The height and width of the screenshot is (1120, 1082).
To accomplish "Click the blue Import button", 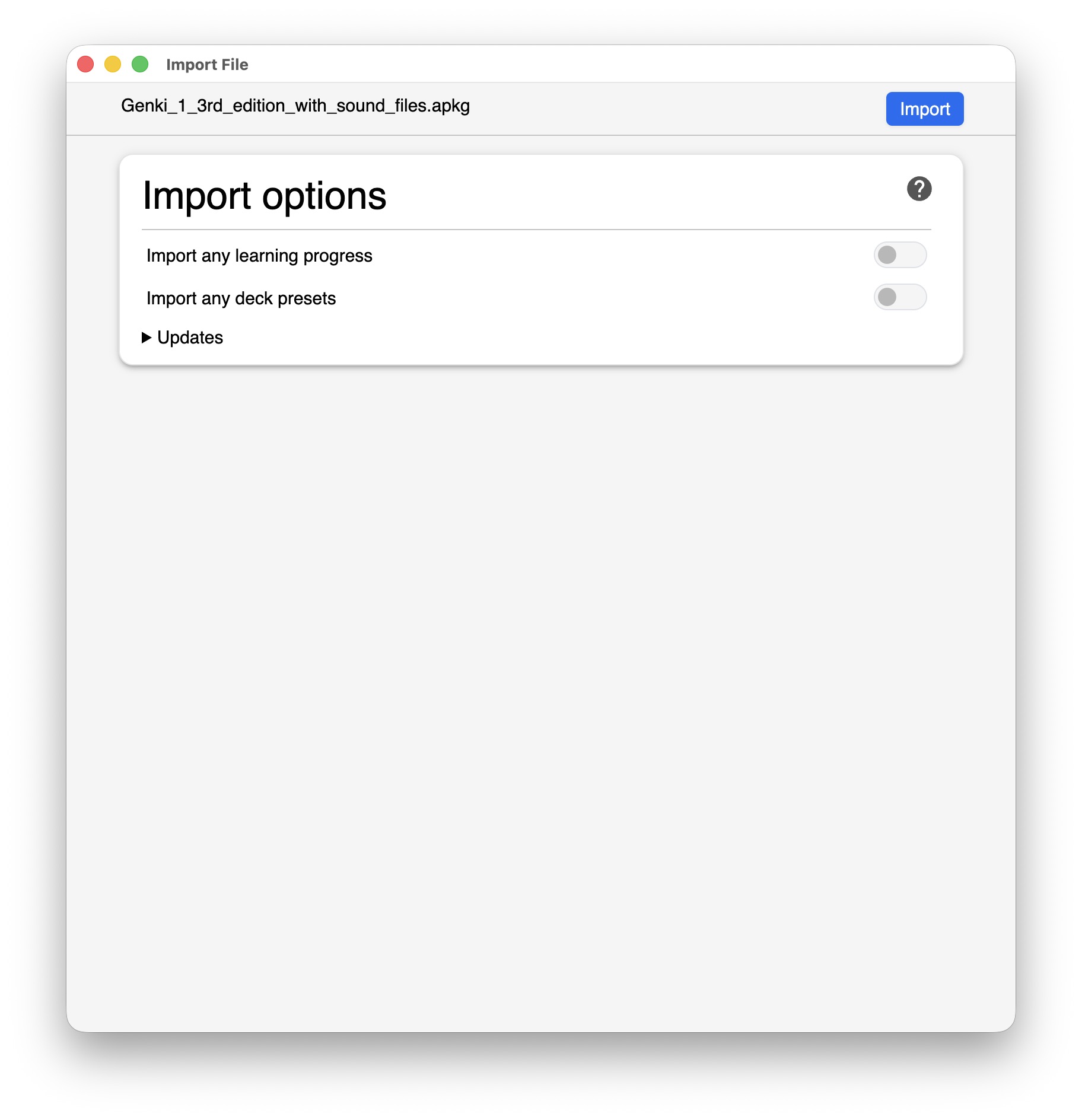I will tap(924, 109).
